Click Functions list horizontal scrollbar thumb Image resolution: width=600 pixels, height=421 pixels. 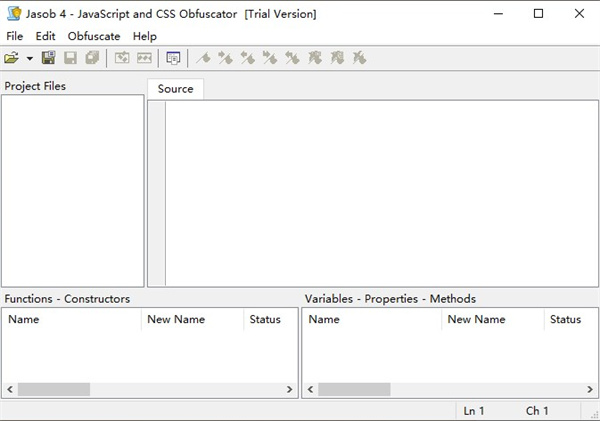54,390
